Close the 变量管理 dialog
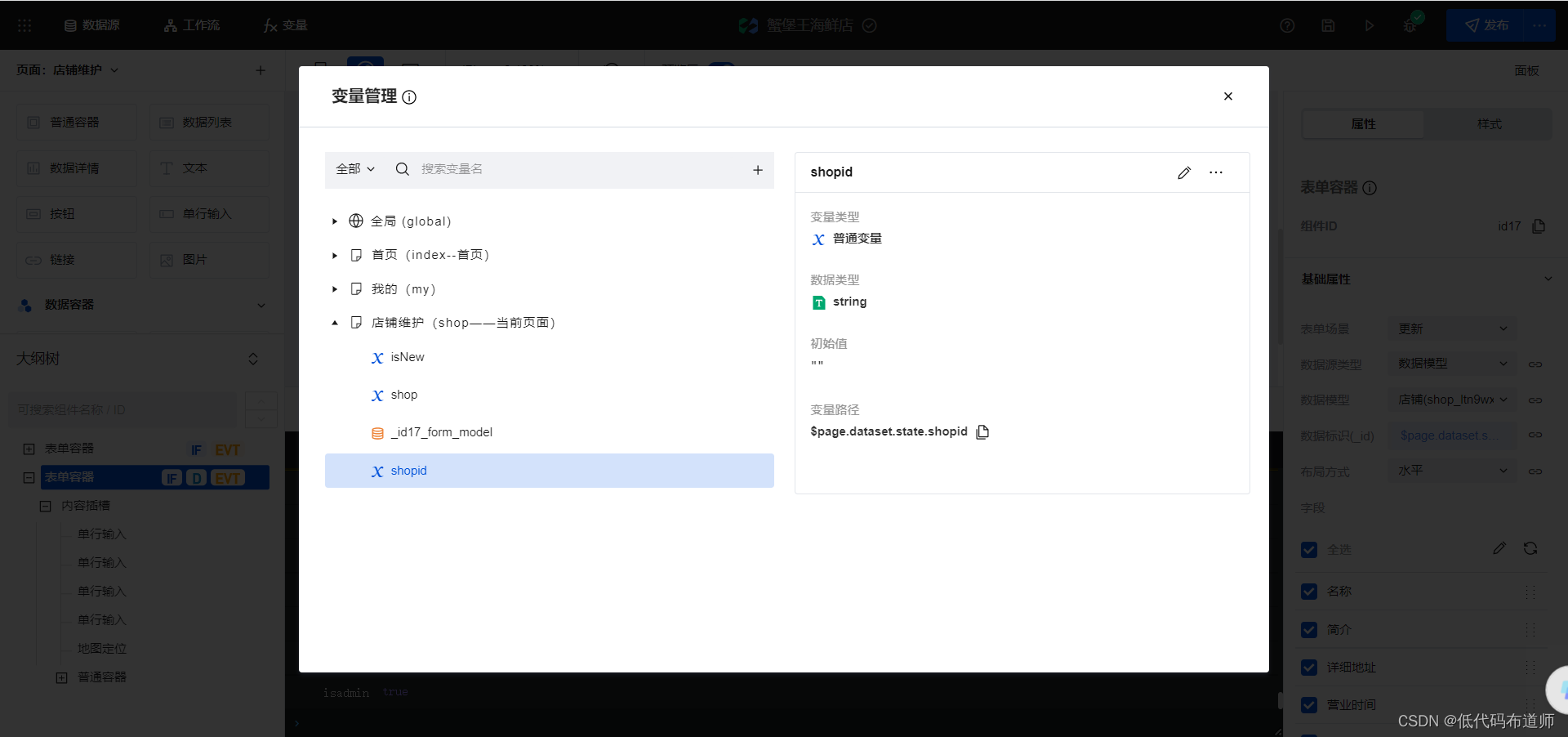Screen dimensions: 1568x737 pyautogui.click(x=1228, y=96)
